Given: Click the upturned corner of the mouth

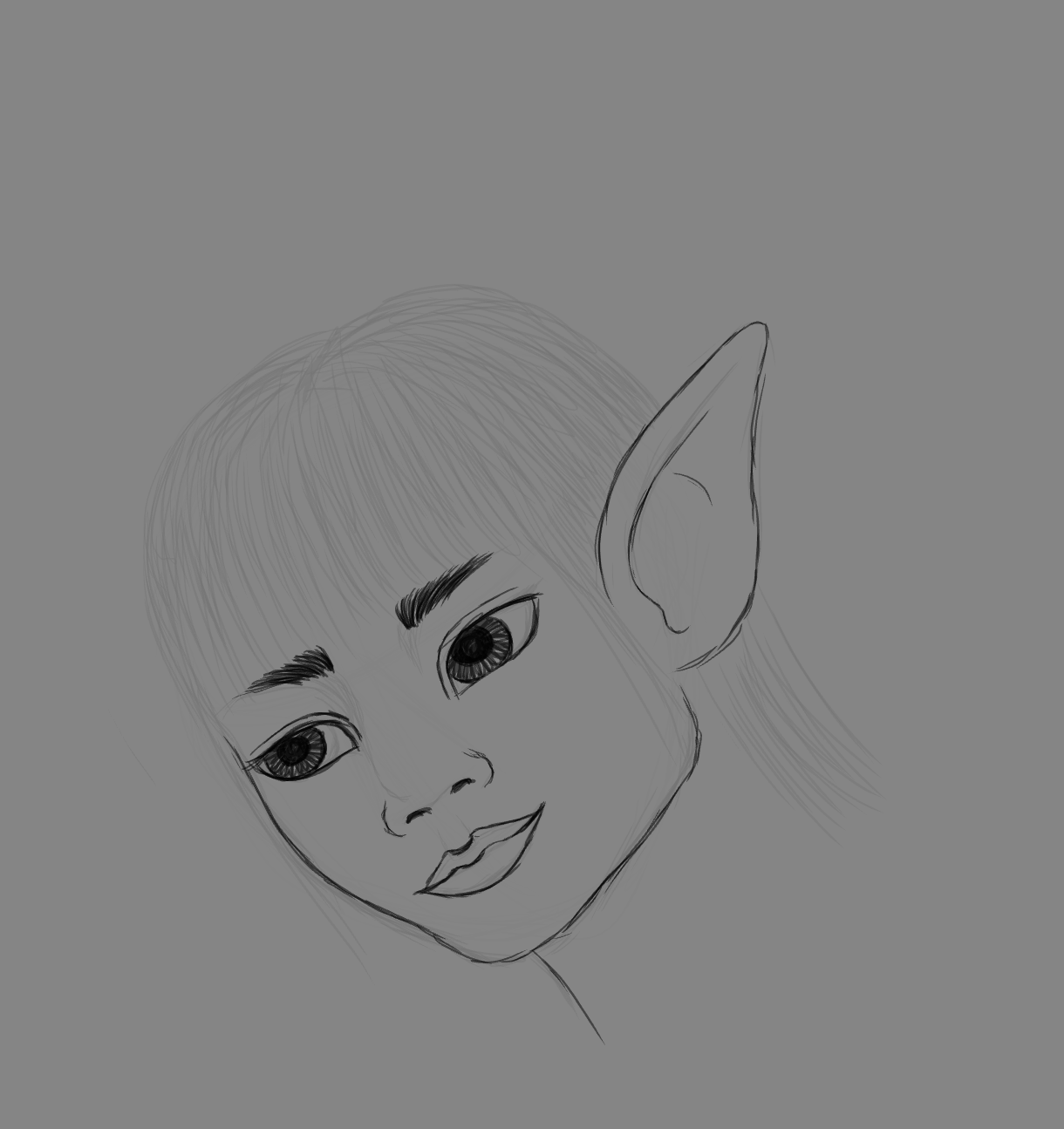Looking at the screenshot, I should [x=541, y=810].
